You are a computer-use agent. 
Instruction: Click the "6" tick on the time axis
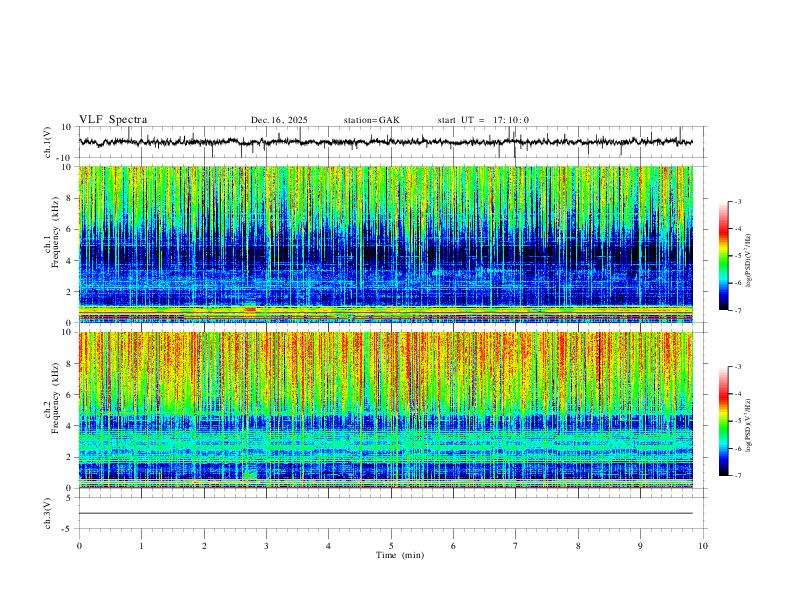tap(453, 546)
